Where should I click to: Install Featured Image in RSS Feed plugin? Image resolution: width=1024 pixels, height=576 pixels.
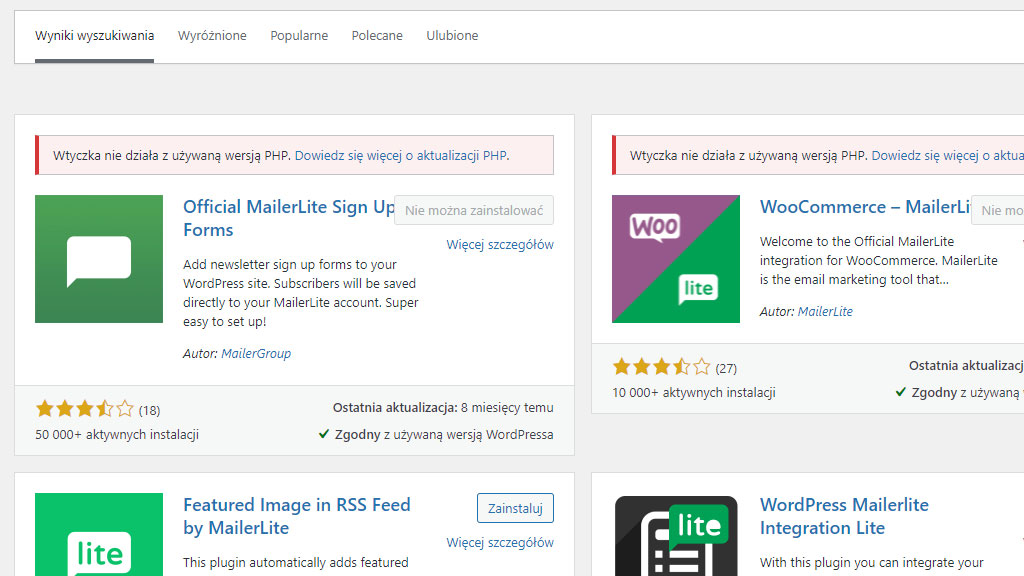pyautogui.click(x=515, y=508)
